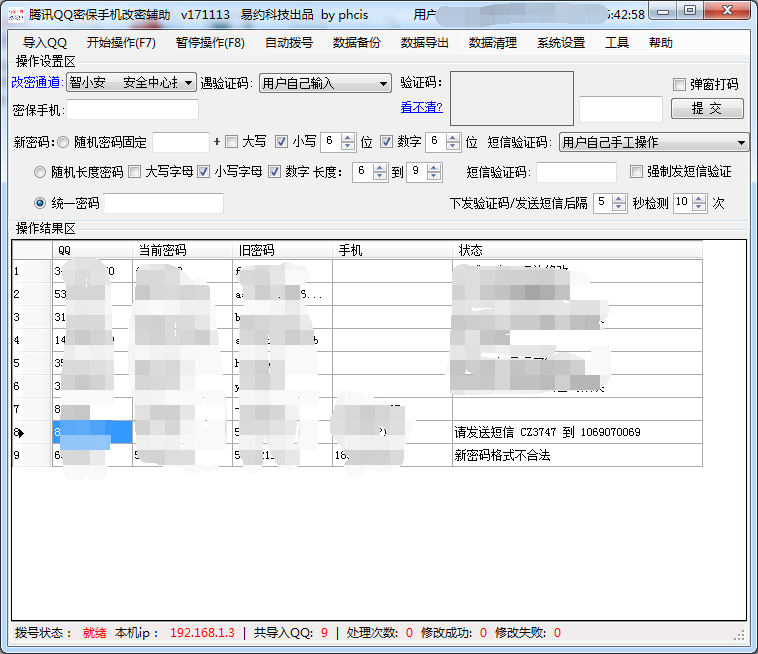Decrease the minimum 长度 stepper
The width and height of the screenshot is (758, 654).
pos(380,177)
